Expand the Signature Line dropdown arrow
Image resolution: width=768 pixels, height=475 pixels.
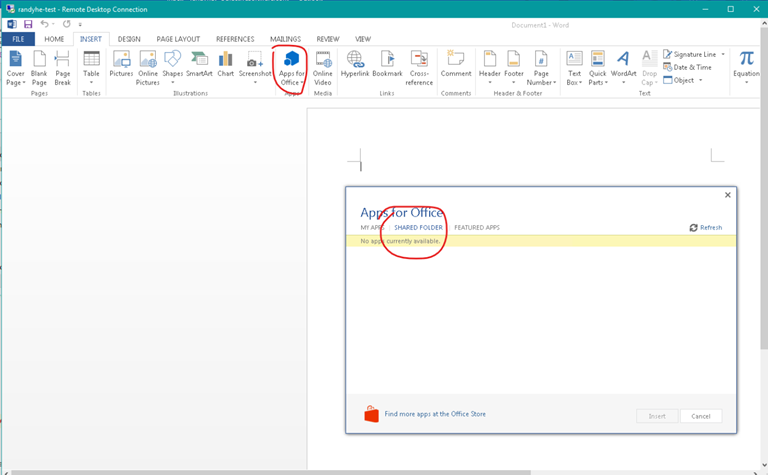[723, 54]
